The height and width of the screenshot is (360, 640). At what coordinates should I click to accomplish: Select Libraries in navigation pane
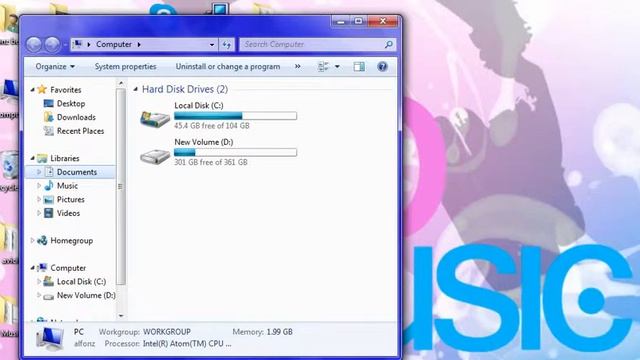point(64,158)
